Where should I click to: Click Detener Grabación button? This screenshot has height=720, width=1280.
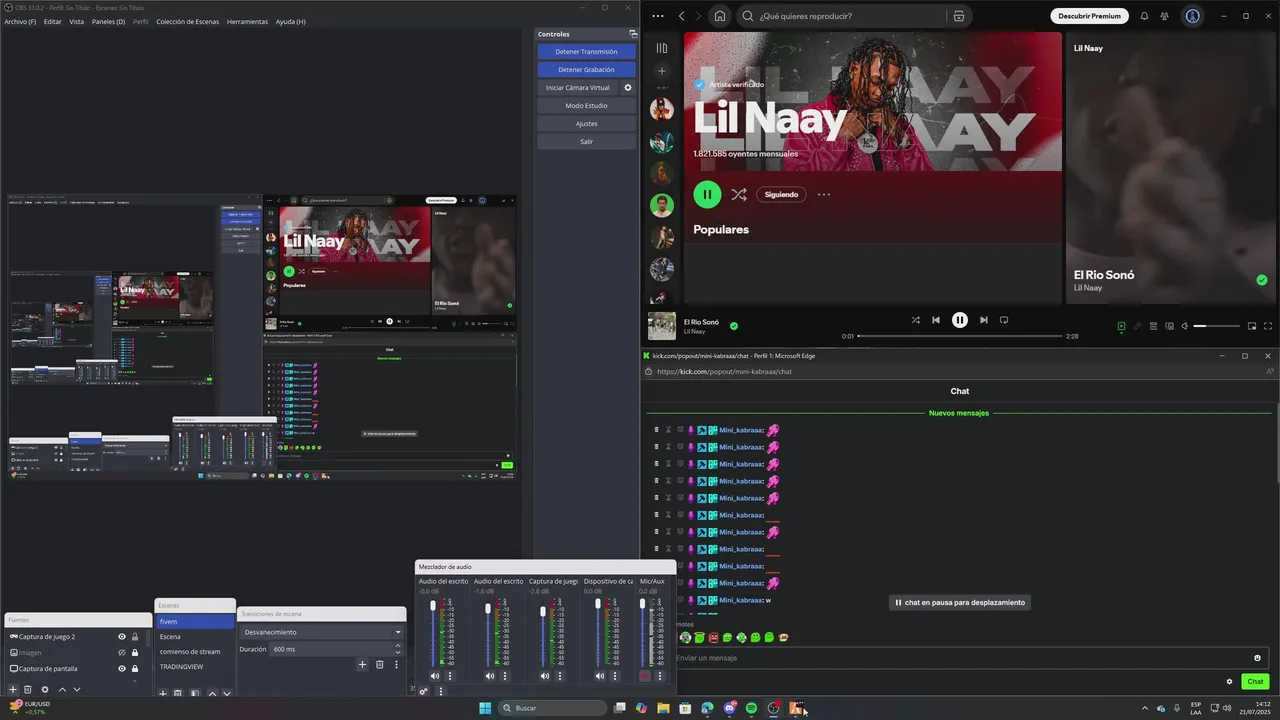586,69
